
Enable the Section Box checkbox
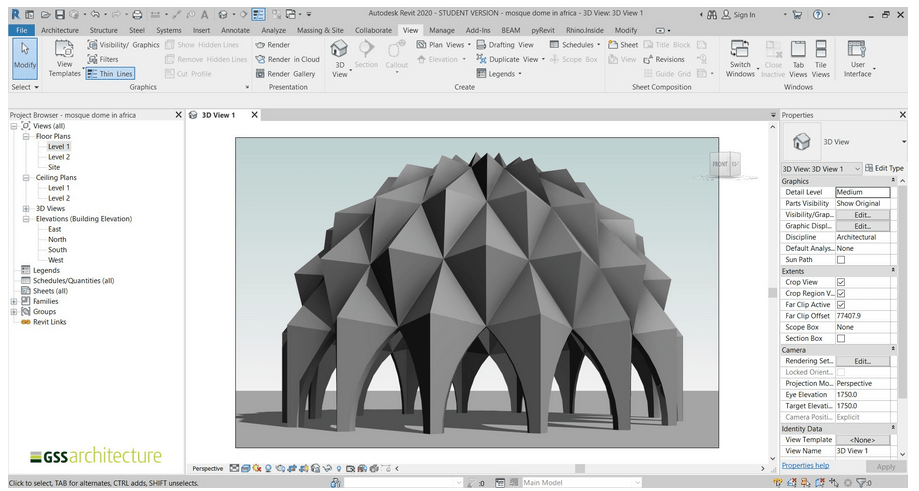click(840, 339)
